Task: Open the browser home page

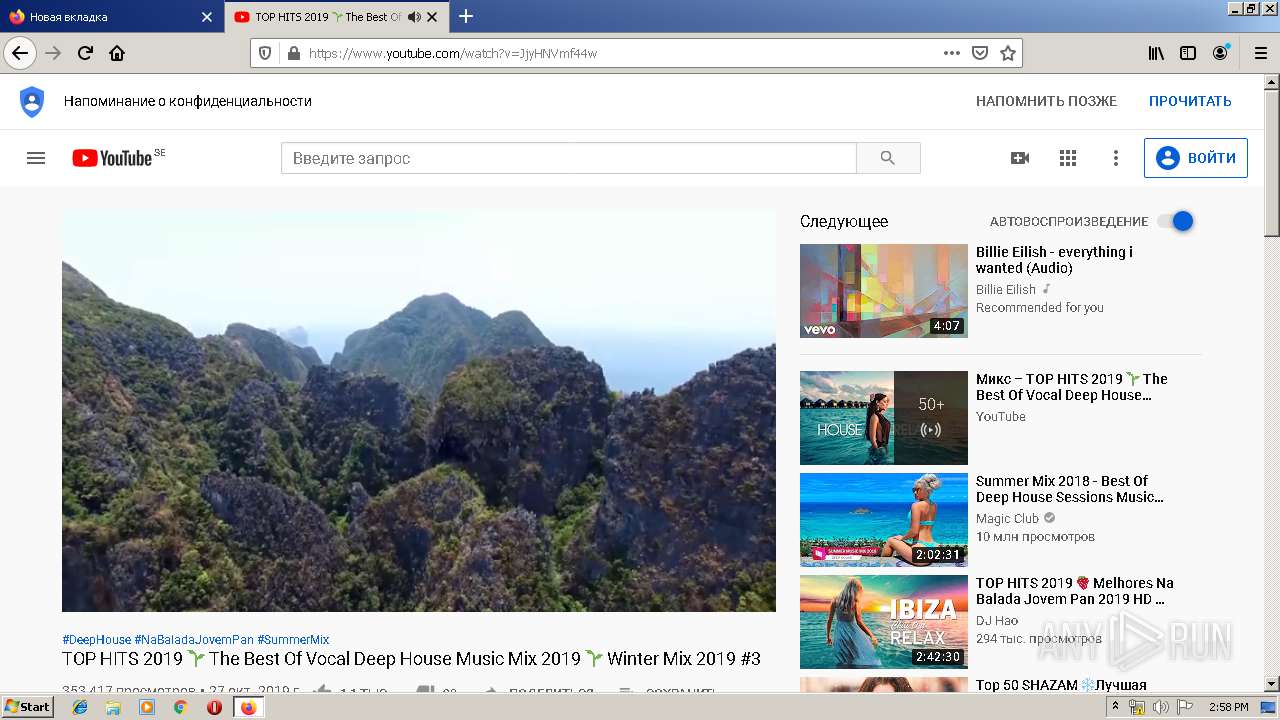Action: [x=117, y=53]
